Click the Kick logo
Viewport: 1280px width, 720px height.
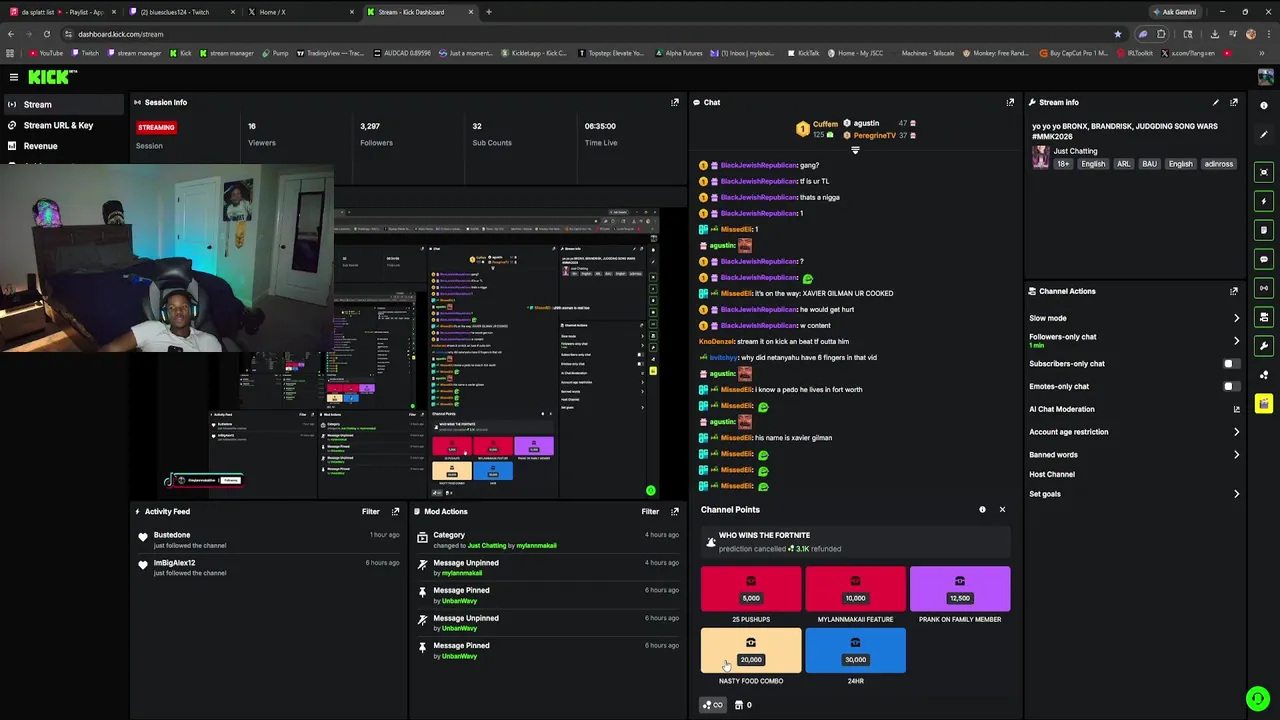[52, 77]
